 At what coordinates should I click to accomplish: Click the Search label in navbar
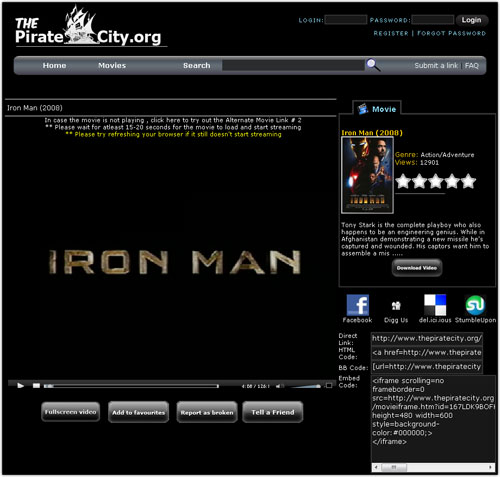[197, 65]
